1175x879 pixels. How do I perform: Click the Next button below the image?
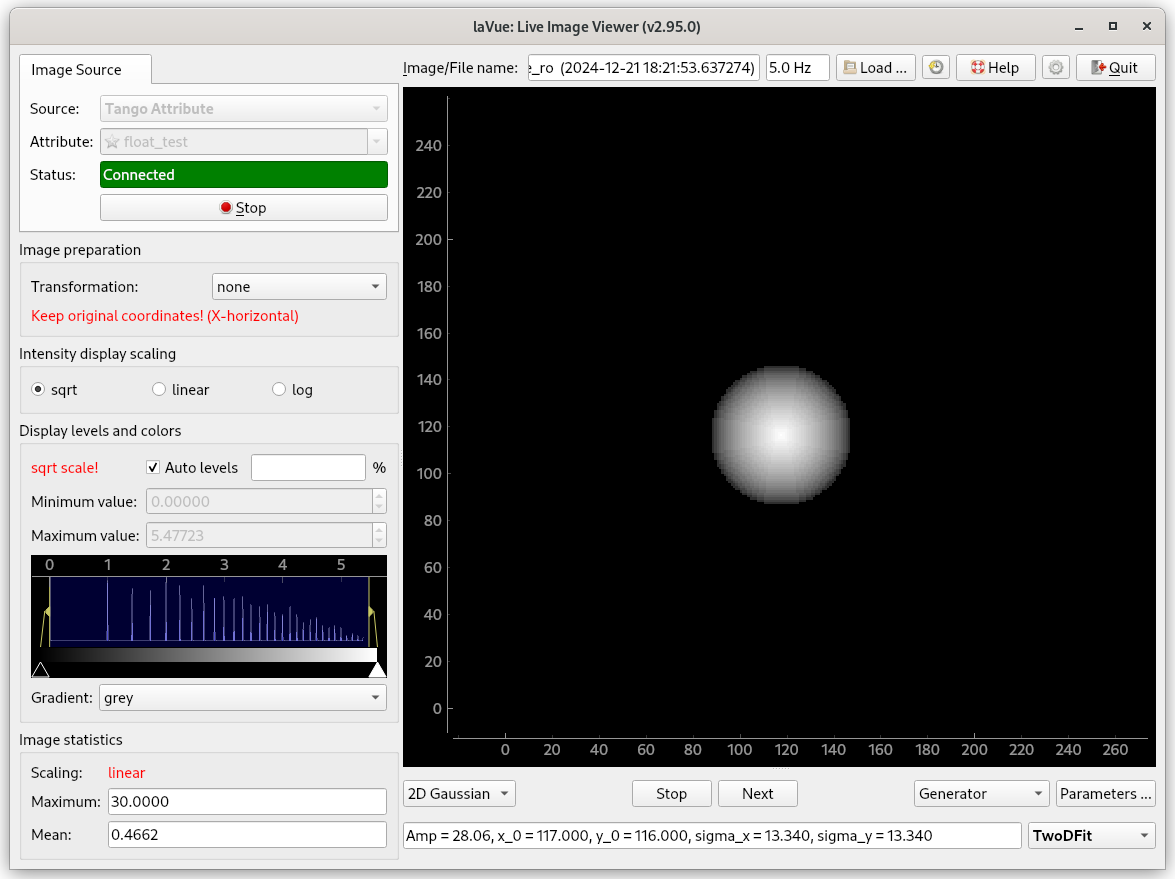[x=757, y=794]
